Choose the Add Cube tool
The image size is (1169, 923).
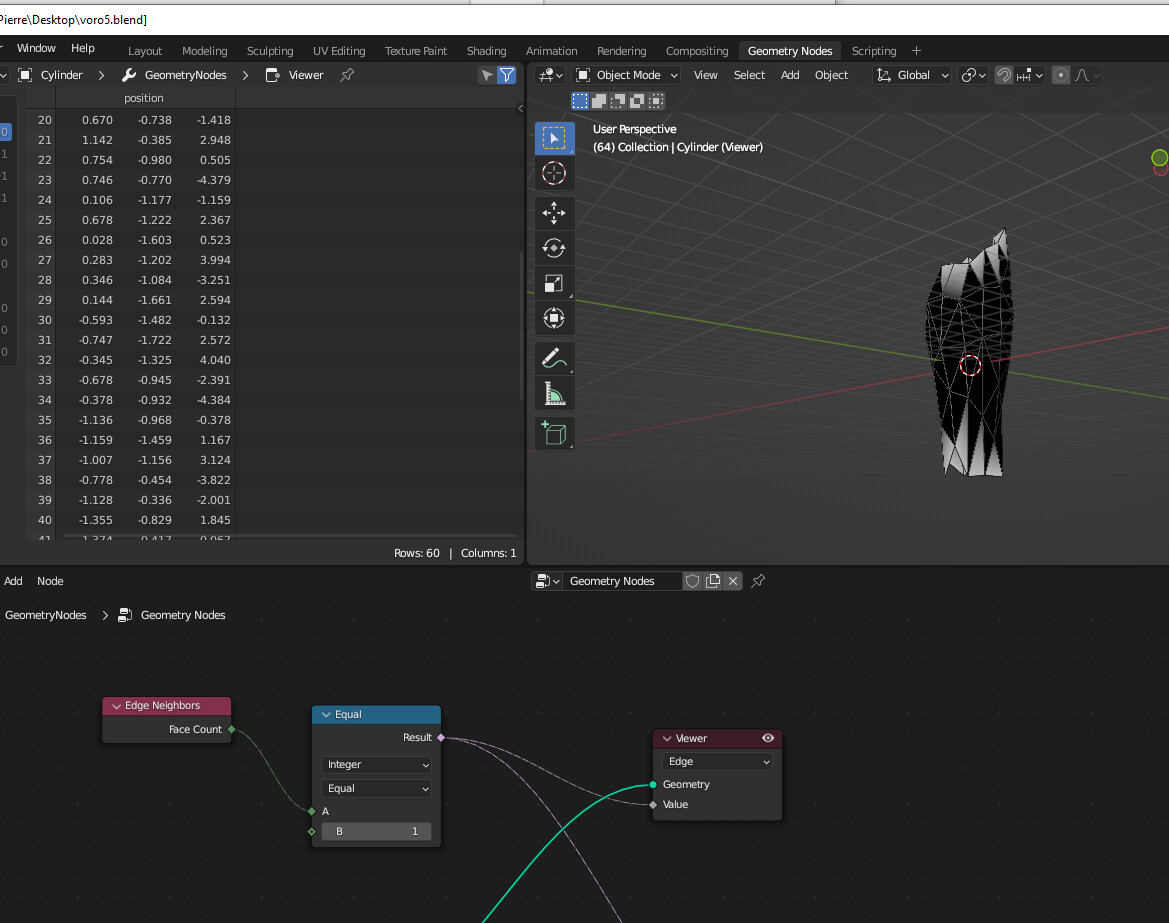click(x=554, y=433)
